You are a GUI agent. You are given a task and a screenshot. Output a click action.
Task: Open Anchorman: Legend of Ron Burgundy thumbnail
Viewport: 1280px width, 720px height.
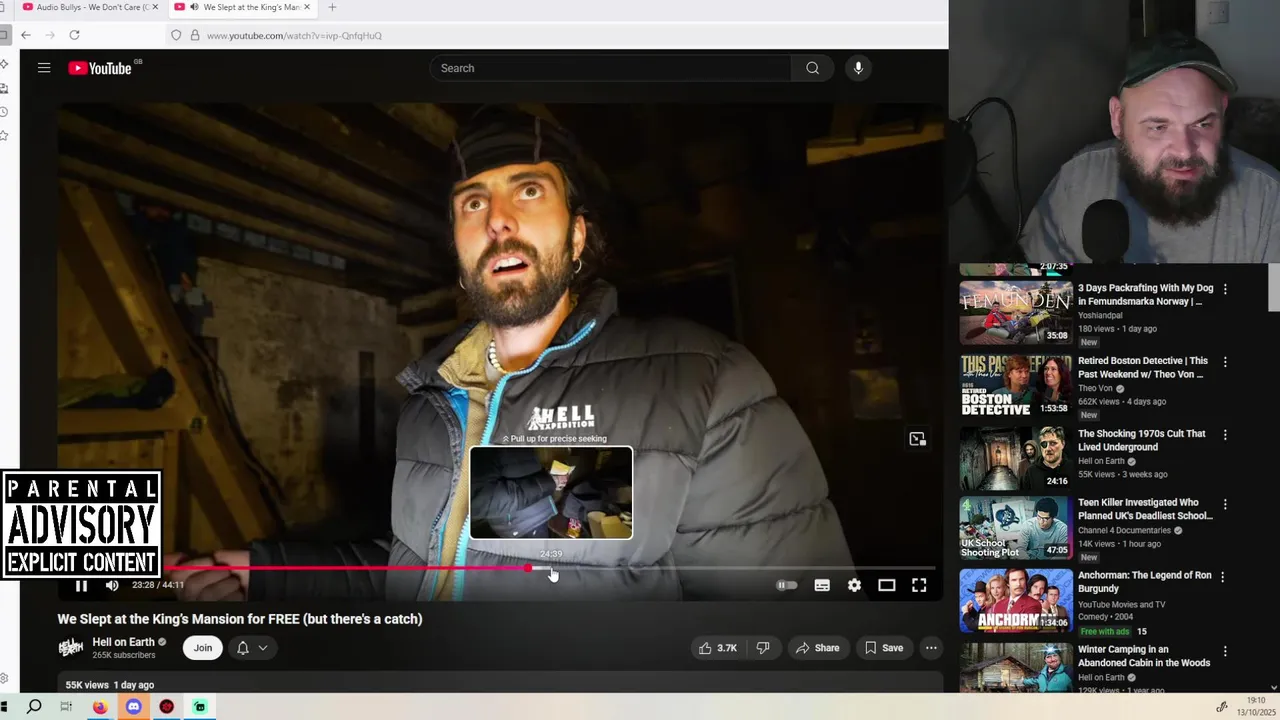click(1016, 601)
